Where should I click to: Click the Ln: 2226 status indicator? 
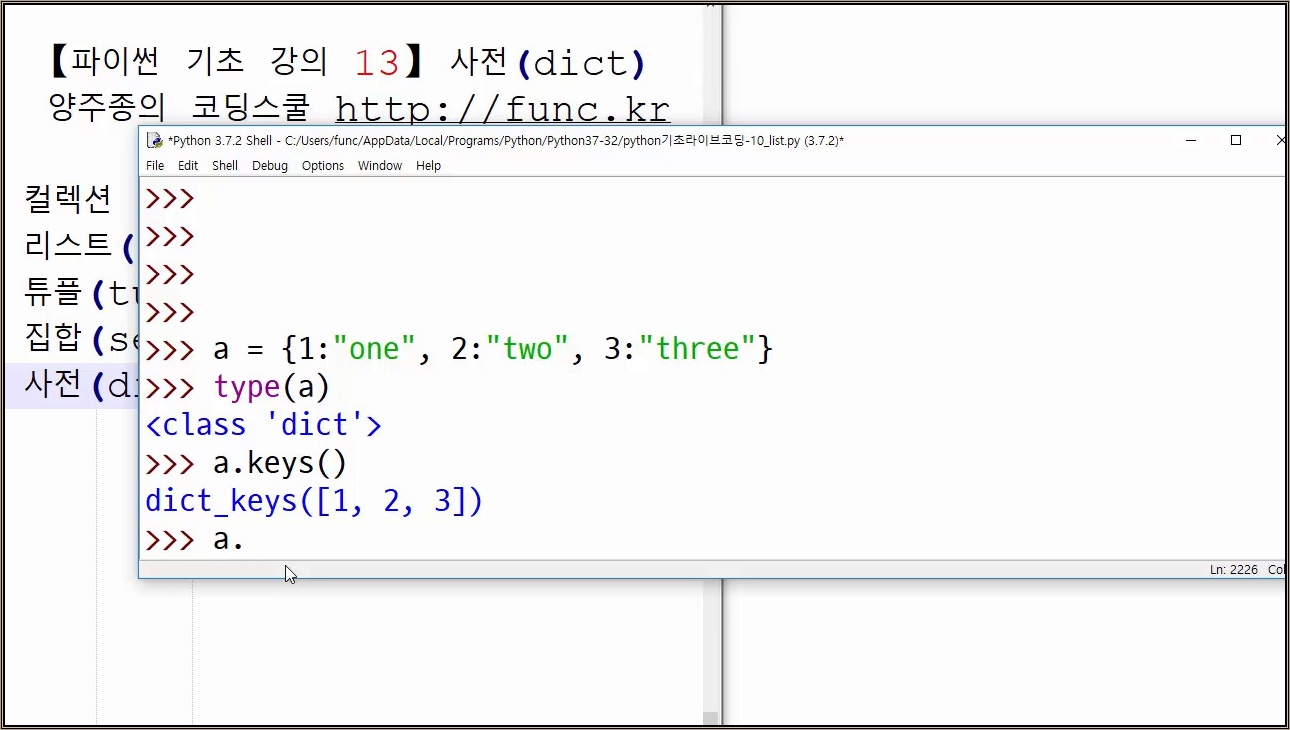(x=1234, y=569)
